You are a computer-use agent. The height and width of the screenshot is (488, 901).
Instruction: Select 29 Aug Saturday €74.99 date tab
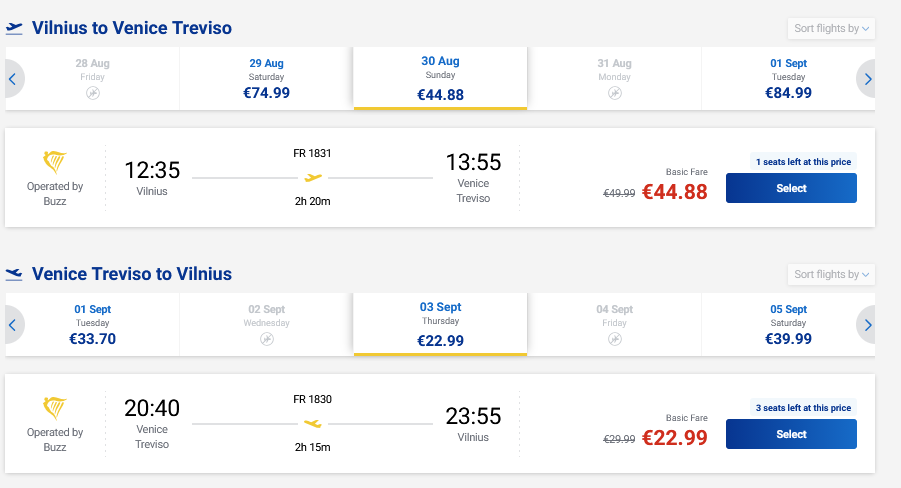(x=266, y=79)
